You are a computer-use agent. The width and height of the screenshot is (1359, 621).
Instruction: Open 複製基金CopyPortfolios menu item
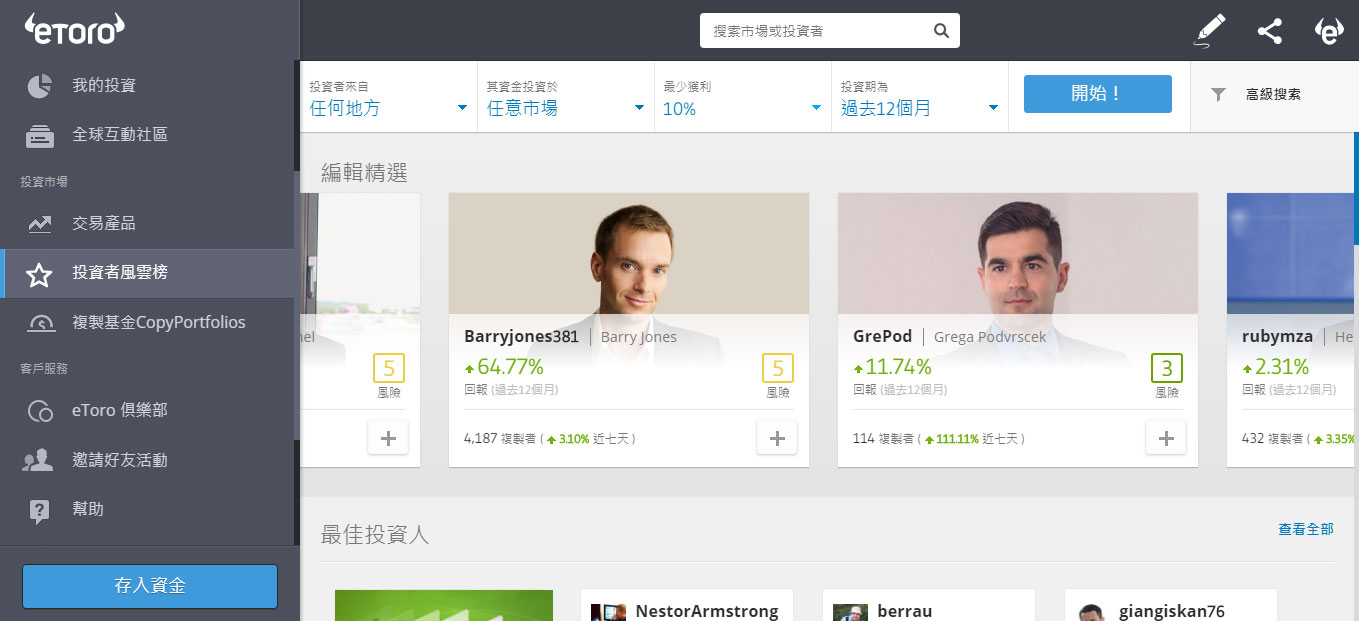158,322
